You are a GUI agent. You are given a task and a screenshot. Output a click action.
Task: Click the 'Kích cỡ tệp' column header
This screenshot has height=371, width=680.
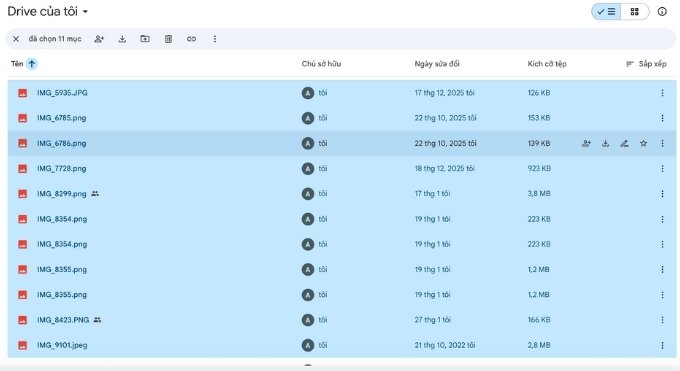point(547,64)
